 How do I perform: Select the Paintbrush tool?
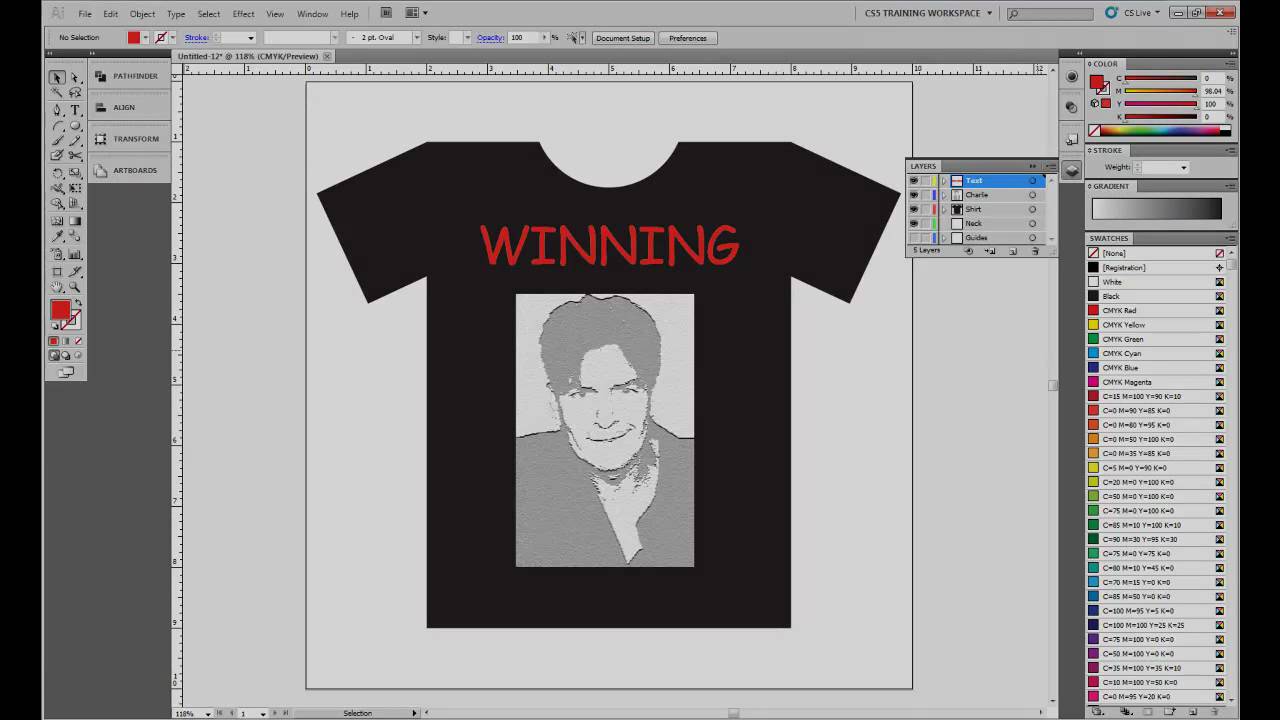tap(57, 141)
